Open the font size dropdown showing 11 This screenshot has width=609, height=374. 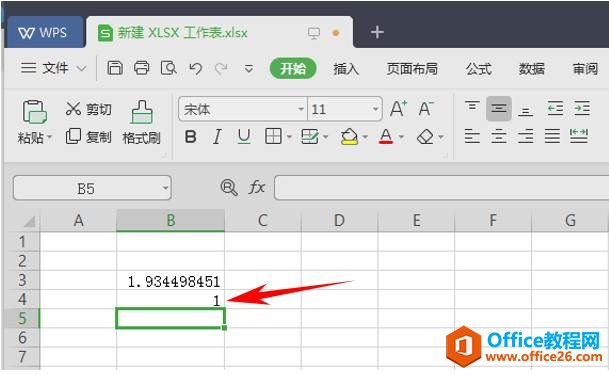[x=375, y=109]
